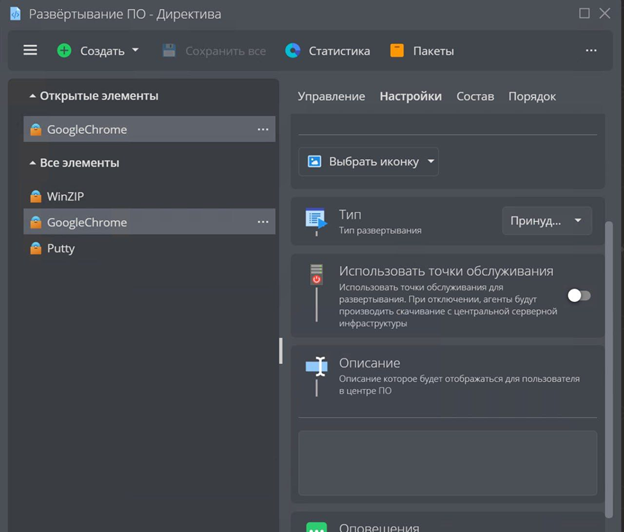624x532 pixels.
Task: Open the hamburger menu
Action: 30,51
